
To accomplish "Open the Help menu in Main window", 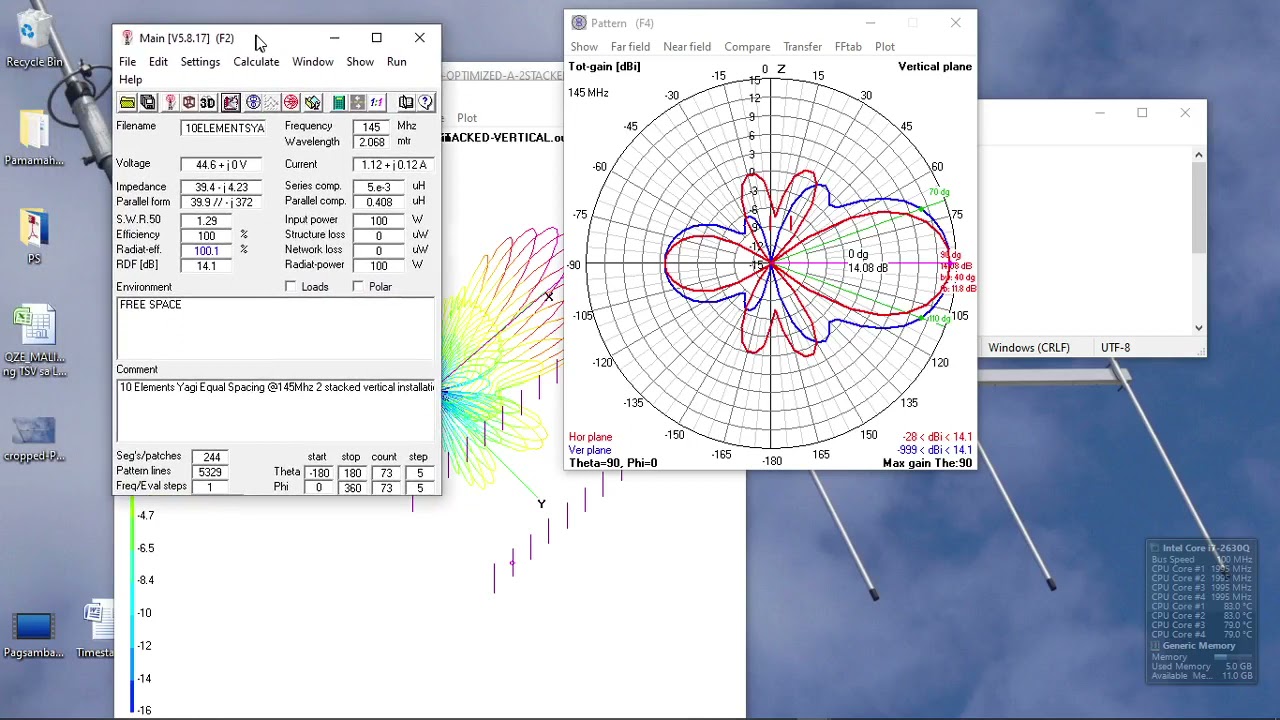I will pyautogui.click(x=130, y=80).
